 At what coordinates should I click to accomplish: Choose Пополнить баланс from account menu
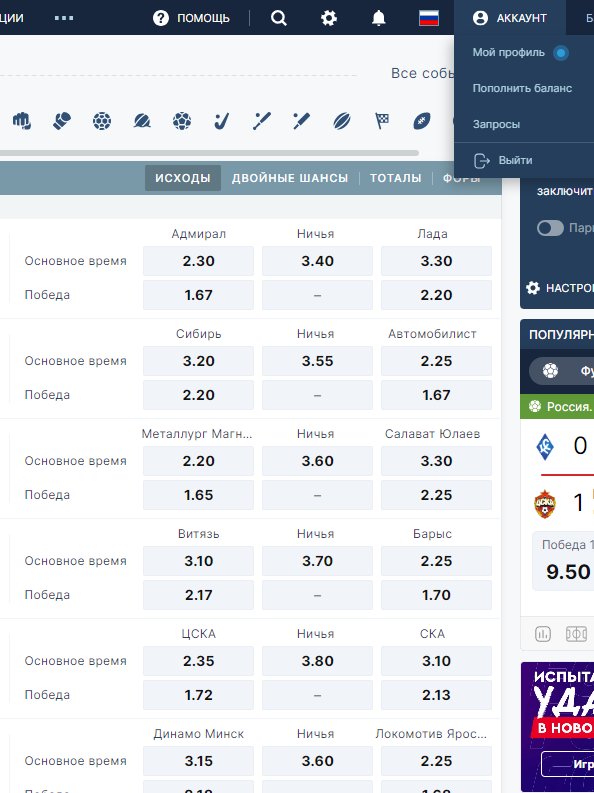coord(522,89)
